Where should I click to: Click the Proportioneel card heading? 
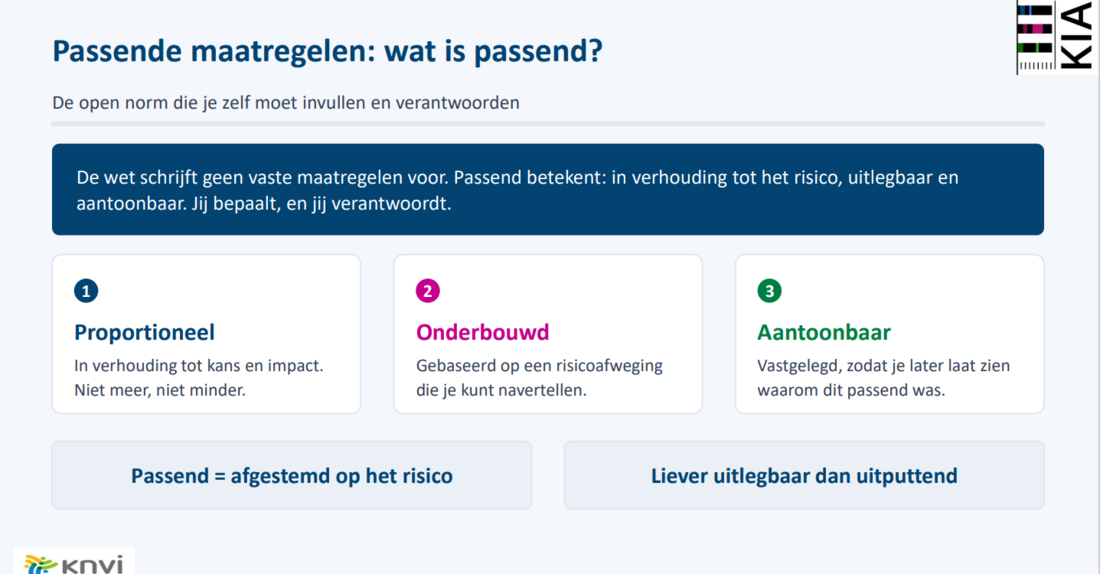pos(145,332)
